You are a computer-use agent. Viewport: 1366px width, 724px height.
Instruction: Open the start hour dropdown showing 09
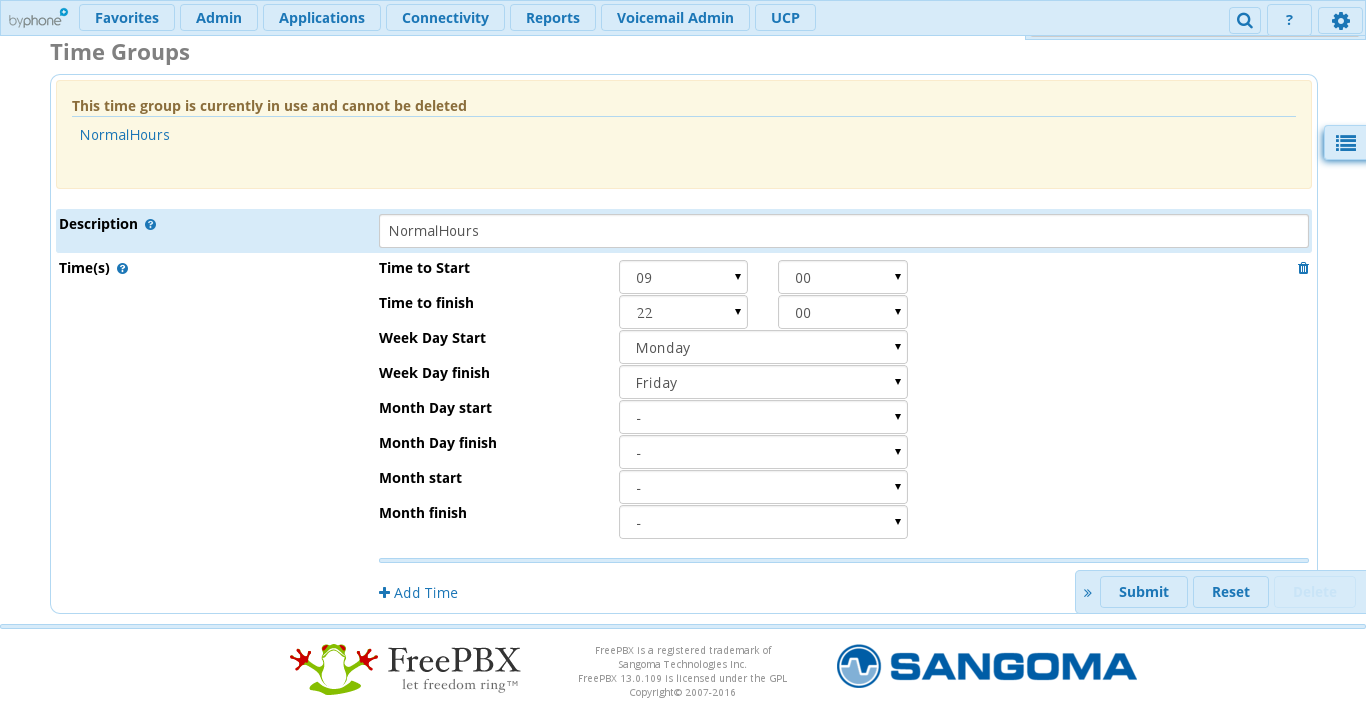683,278
